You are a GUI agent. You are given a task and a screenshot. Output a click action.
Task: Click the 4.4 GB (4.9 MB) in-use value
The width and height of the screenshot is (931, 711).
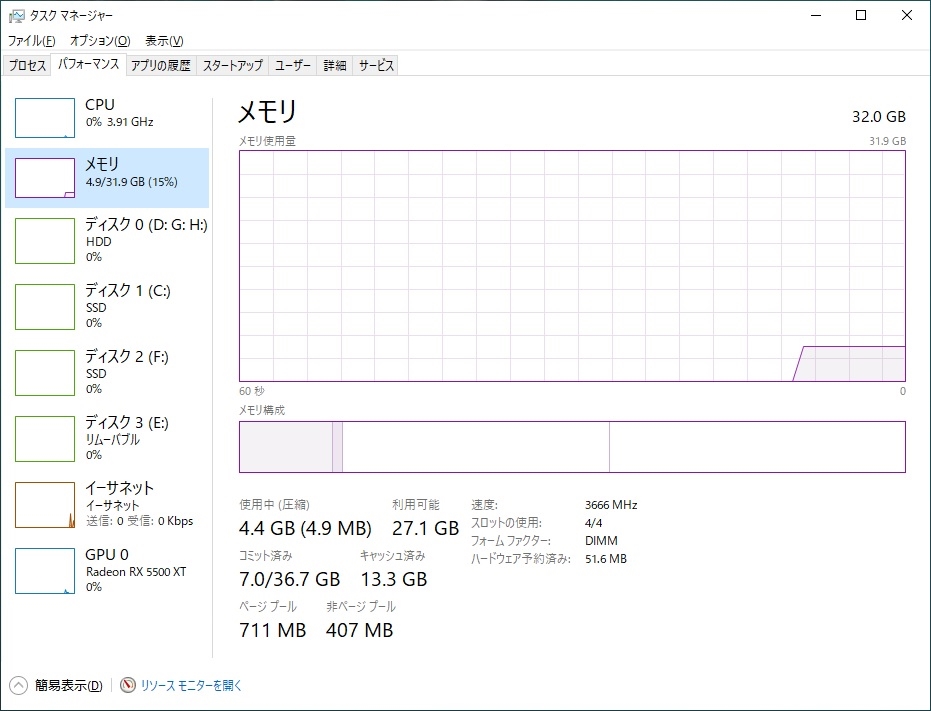pos(305,528)
